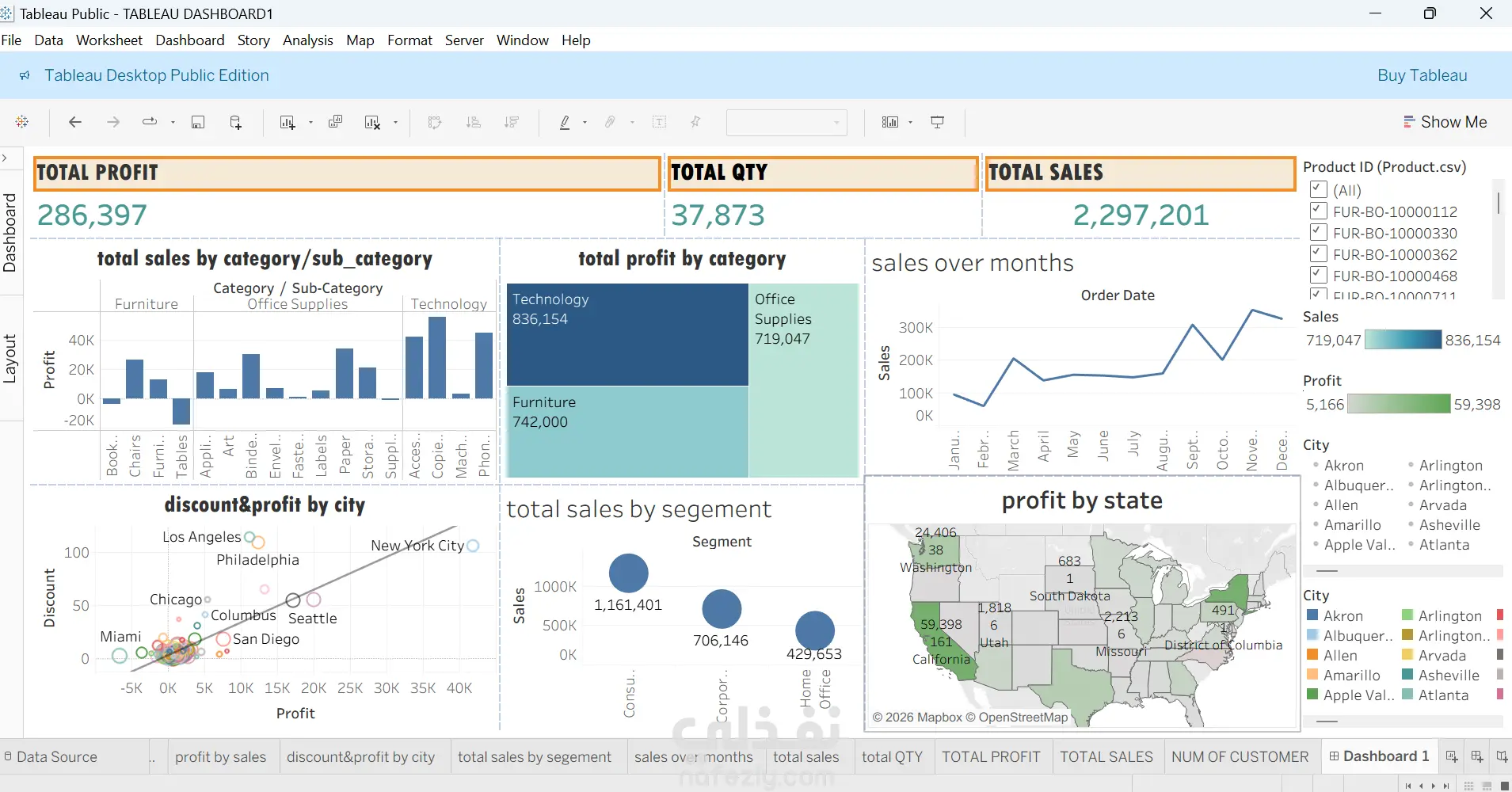Click the New Worksheet icon
The image size is (1512, 792).
pyautogui.click(x=288, y=122)
